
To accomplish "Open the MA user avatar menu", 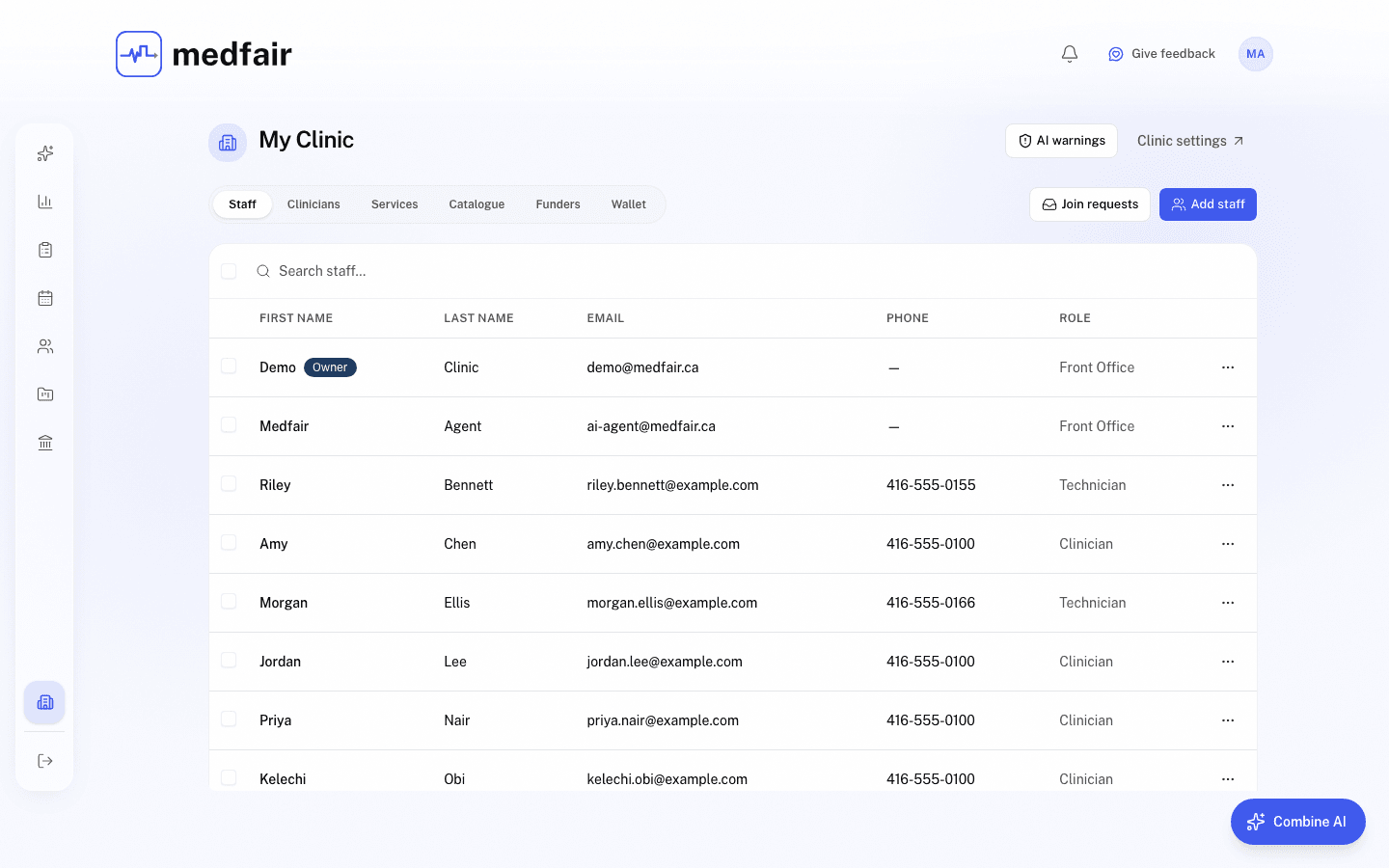I will point(1255,54).
